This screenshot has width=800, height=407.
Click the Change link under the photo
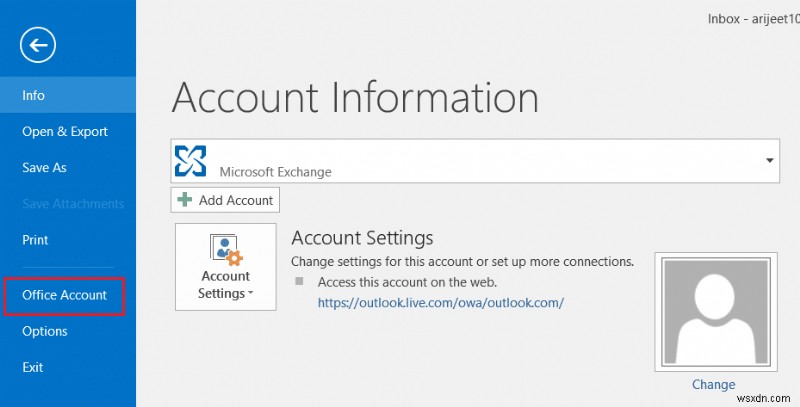pos(713,385)
